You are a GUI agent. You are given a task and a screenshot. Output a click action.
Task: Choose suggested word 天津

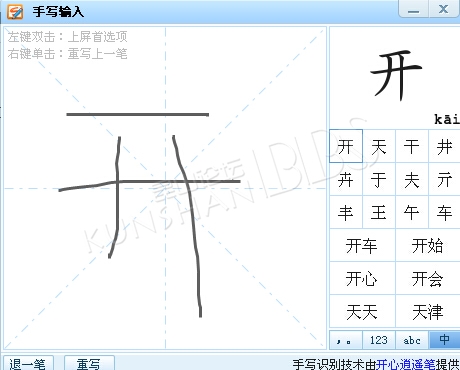click(x=428, y=311)
